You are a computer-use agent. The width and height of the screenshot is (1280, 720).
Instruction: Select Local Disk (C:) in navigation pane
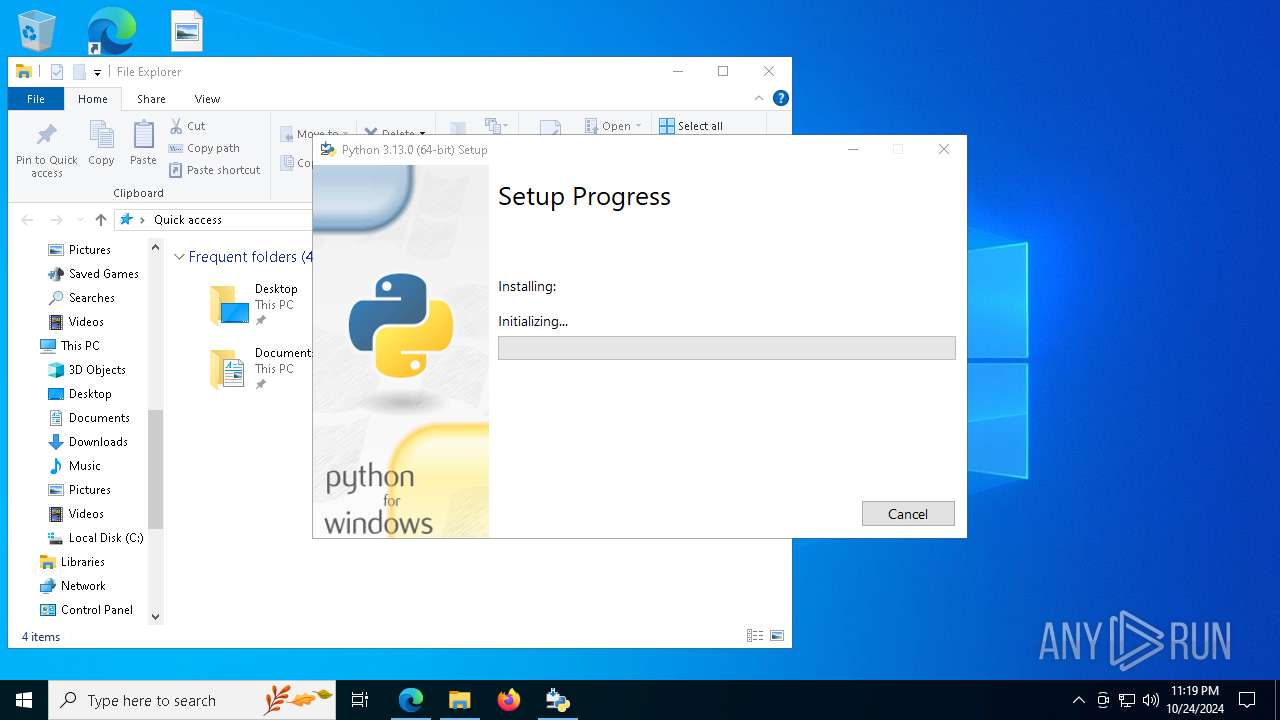tap(95, 538)
